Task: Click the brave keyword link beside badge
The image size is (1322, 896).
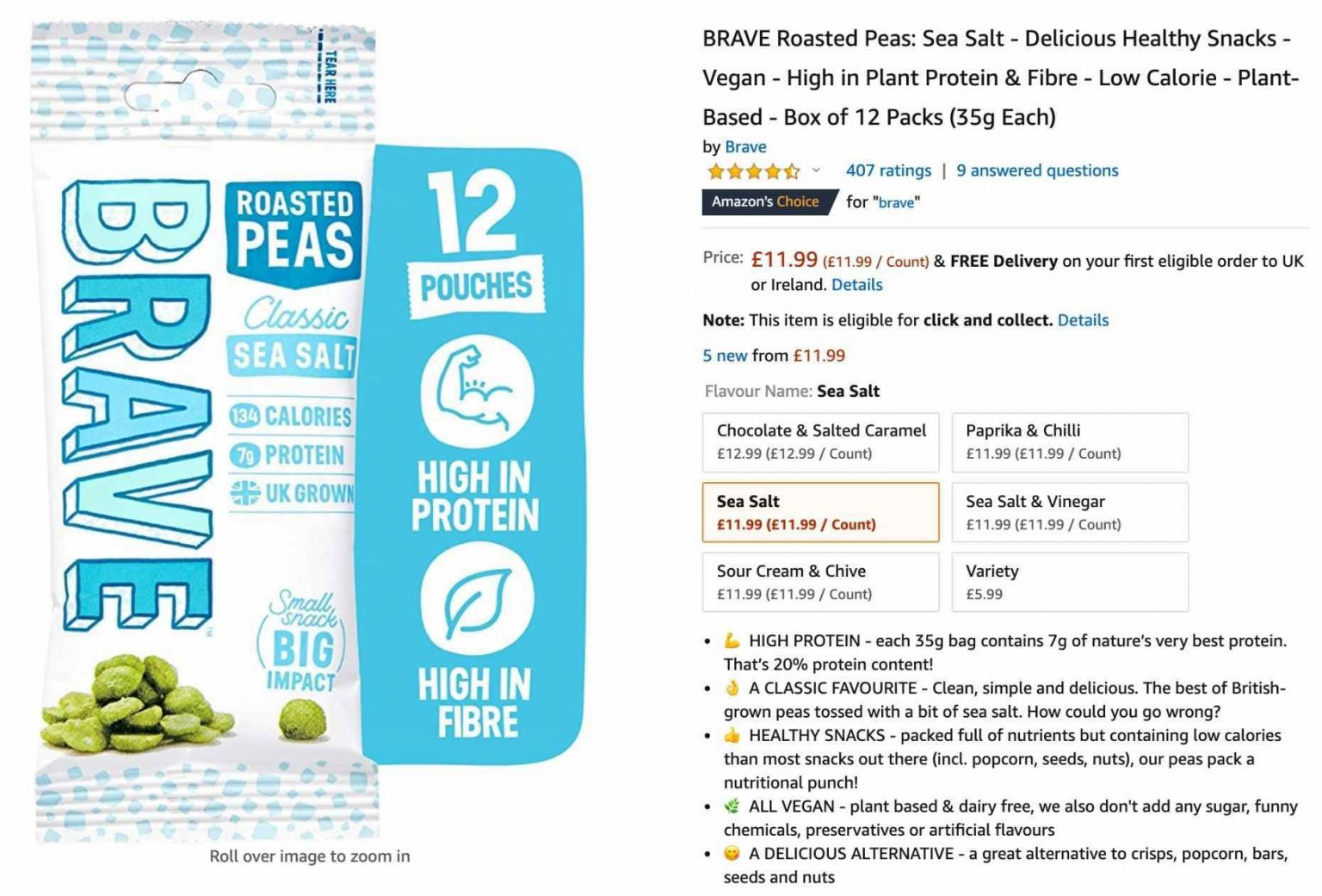Action: pyautogui.click(x=896, y=202)
